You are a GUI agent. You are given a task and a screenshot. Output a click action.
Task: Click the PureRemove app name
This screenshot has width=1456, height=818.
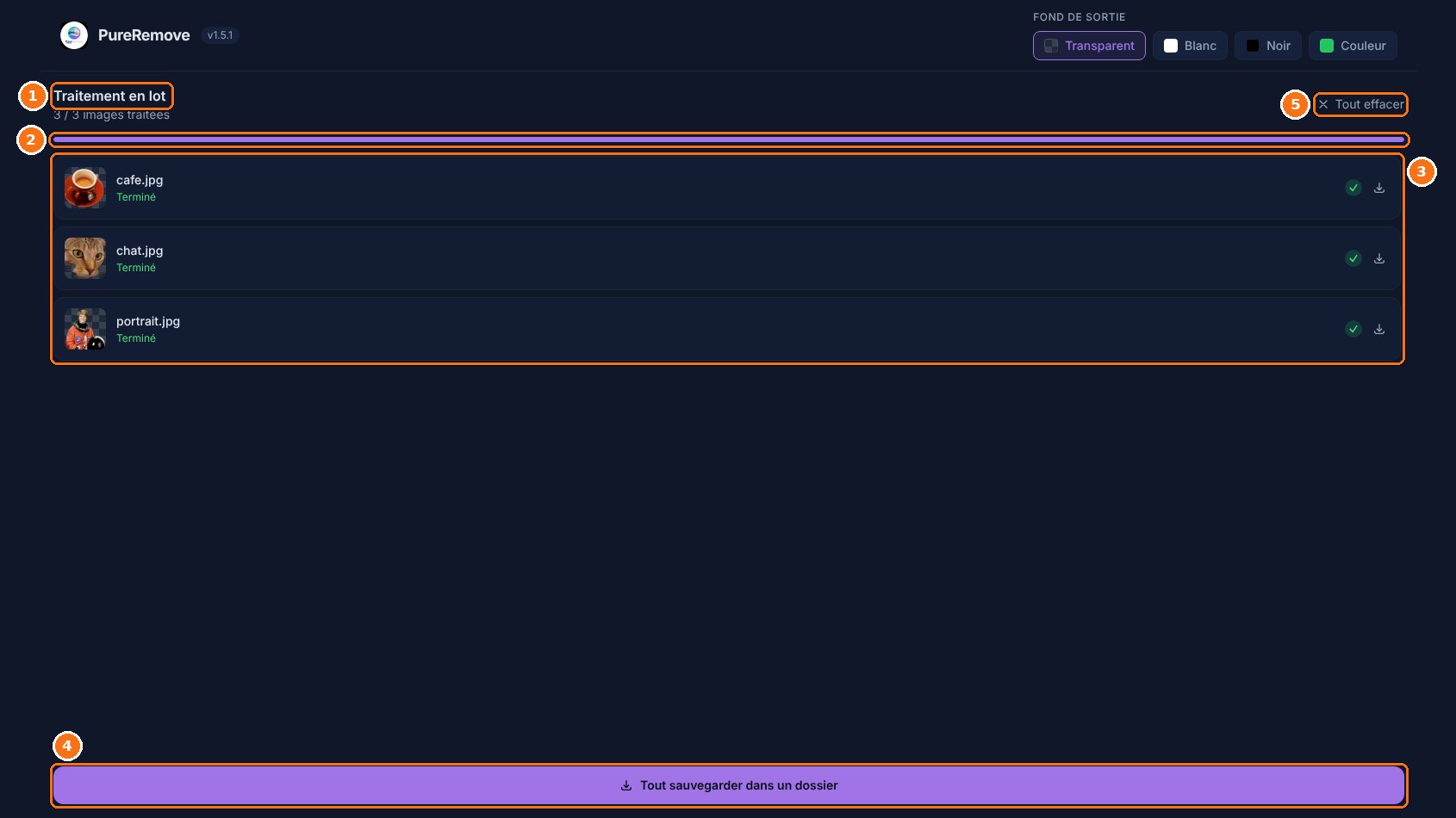pos(144,35)
